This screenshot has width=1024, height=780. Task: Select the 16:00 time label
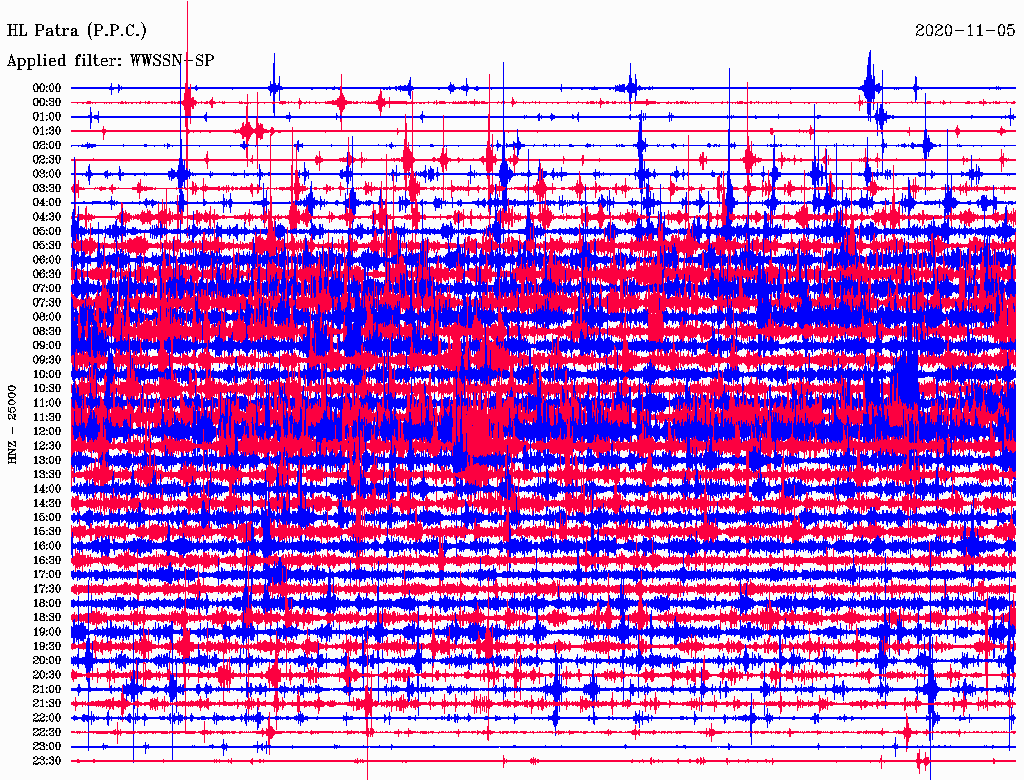(47, 546)
